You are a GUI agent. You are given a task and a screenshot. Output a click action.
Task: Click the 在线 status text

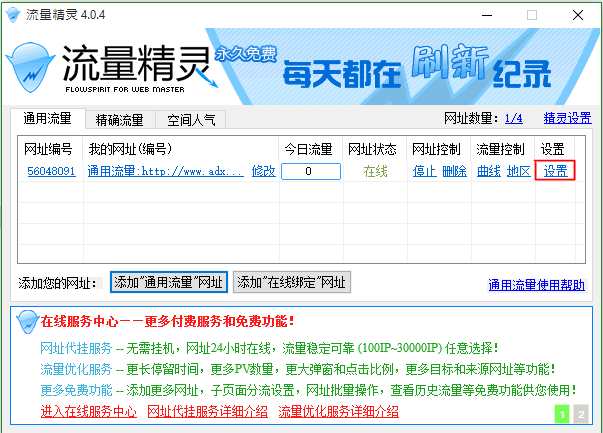coord(375,171)
